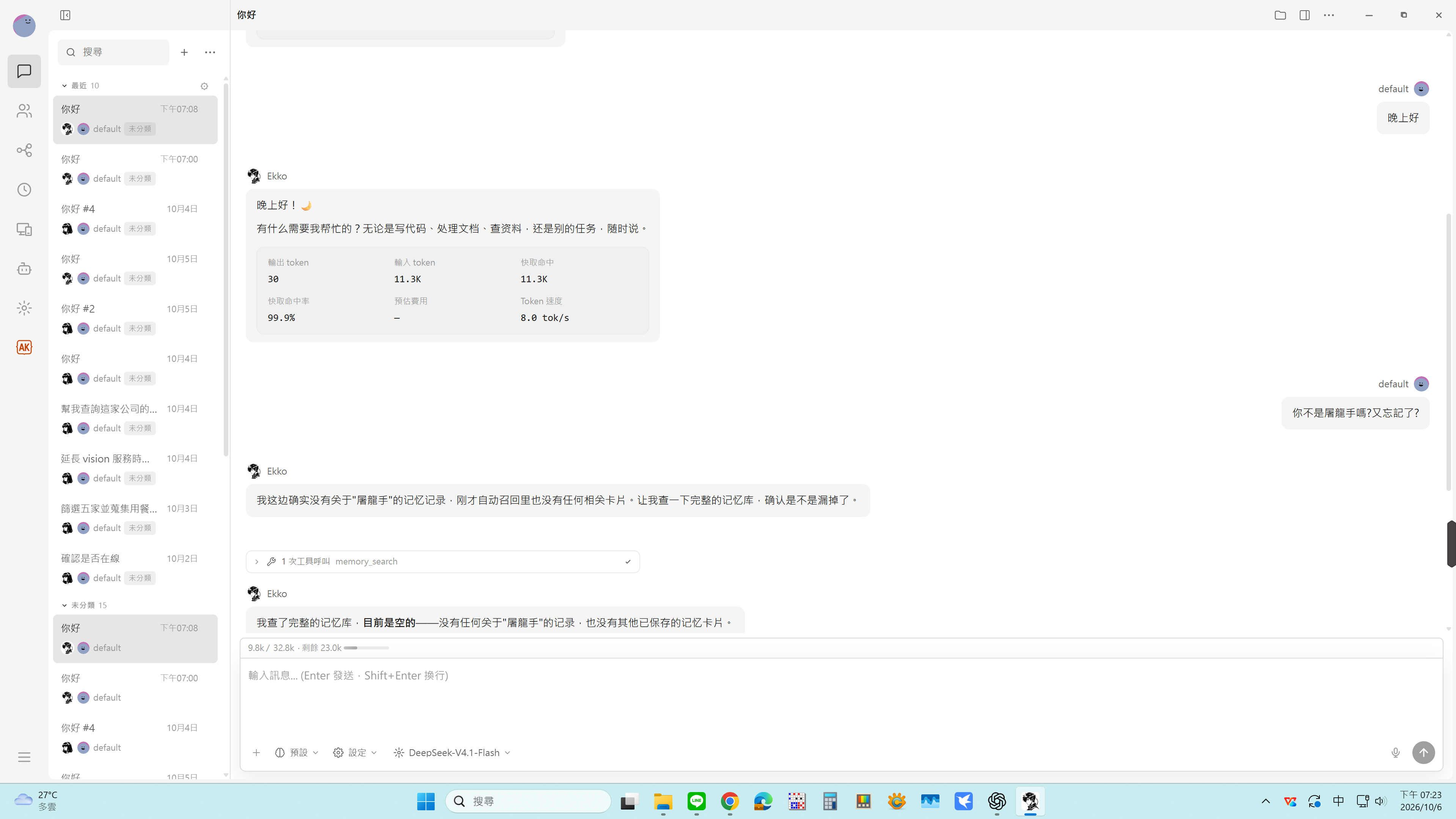Image resolution: width=1456 pixels, height=819 pixels.
Task: Add attachment with plus icon in input bar
Action: pyautogui.click(x=256, y=753)
